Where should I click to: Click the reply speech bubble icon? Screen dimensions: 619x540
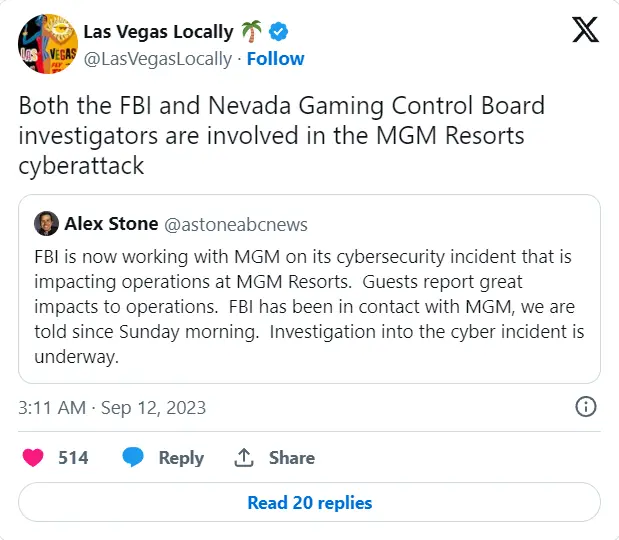click(x=134, y=457)
